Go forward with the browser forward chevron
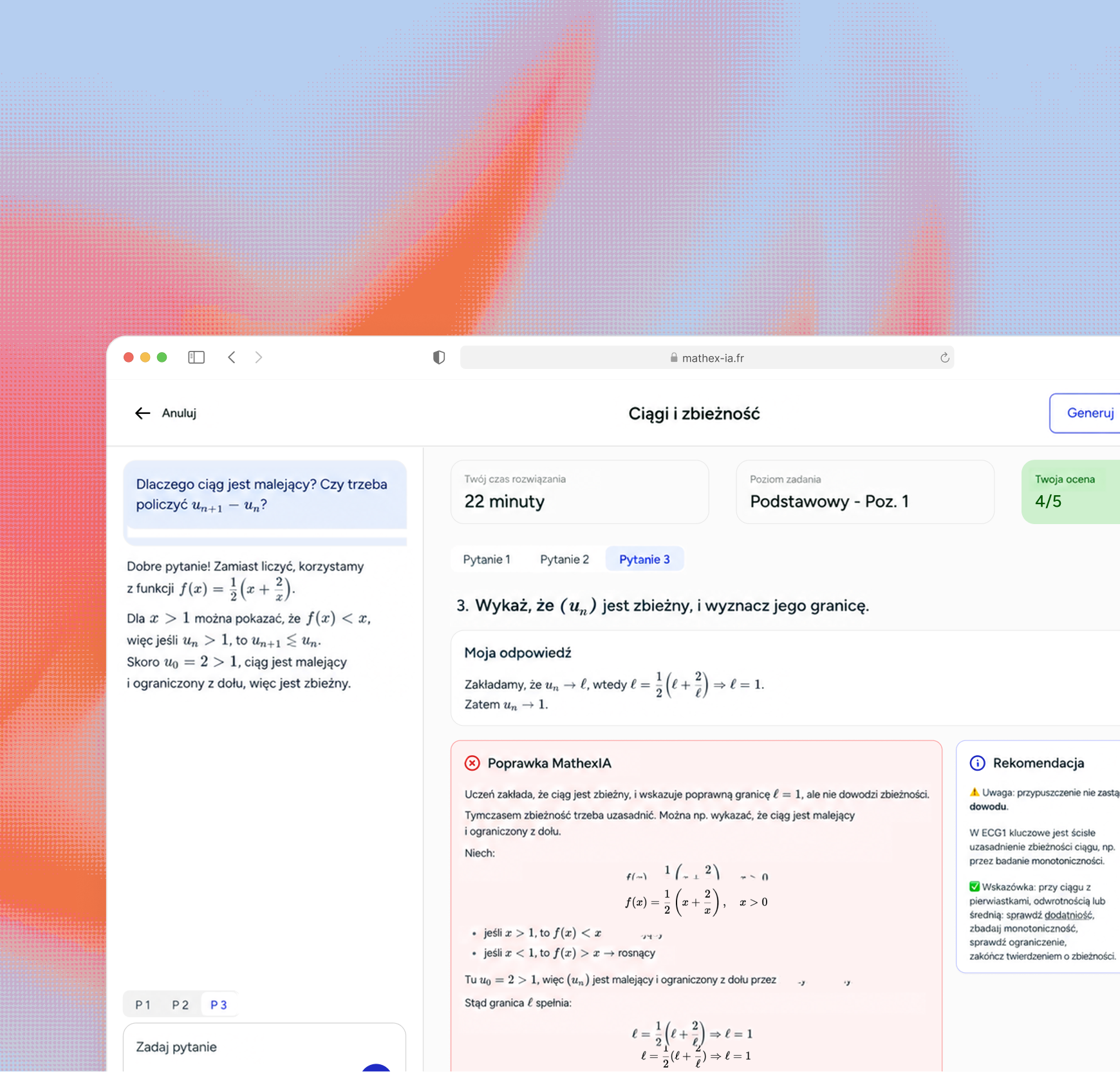Viewport: 1120px width, 1072px height. click(259, 357)
